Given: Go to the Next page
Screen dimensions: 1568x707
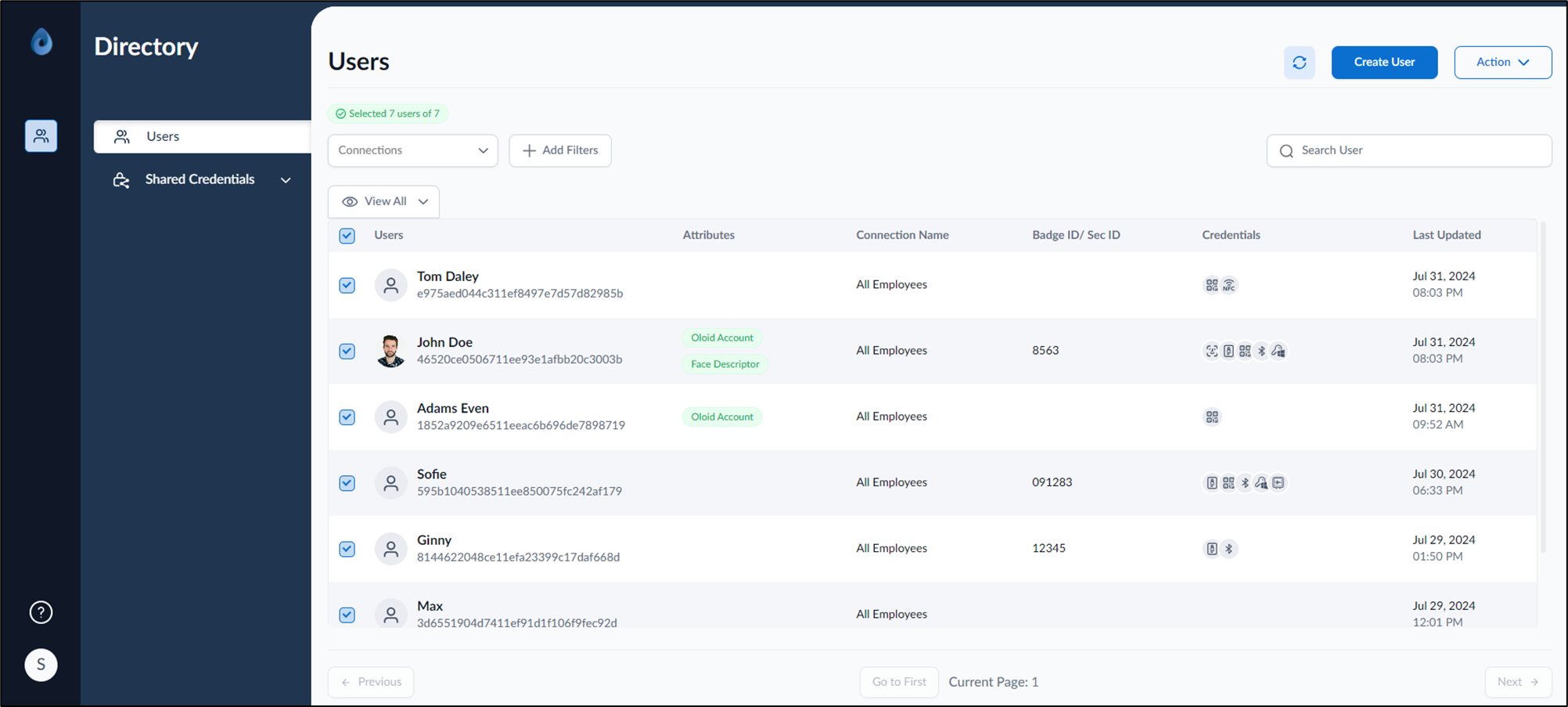Looking at the screenshot, I should (1518, 682).
